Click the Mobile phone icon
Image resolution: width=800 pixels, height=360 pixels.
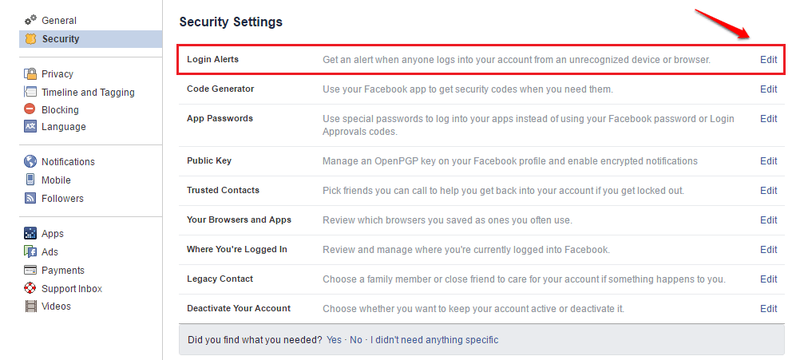tap(31, 179)
